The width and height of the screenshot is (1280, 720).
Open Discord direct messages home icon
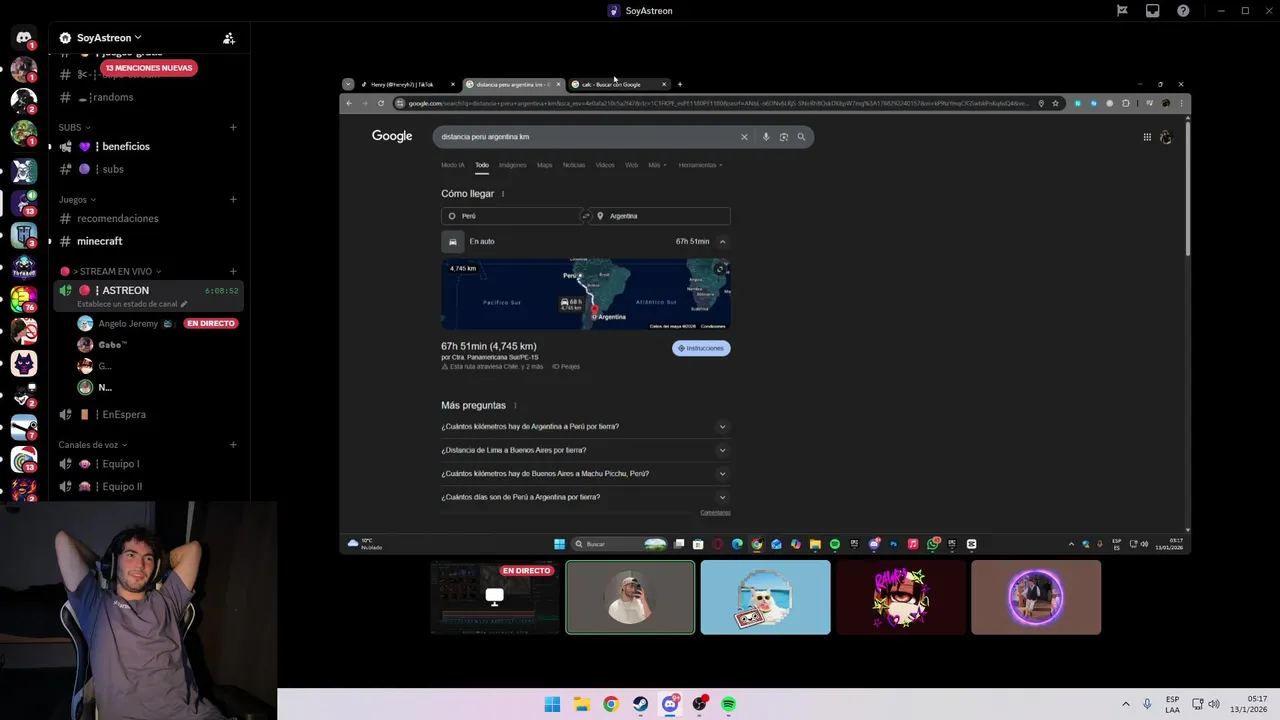coord(24,38)
